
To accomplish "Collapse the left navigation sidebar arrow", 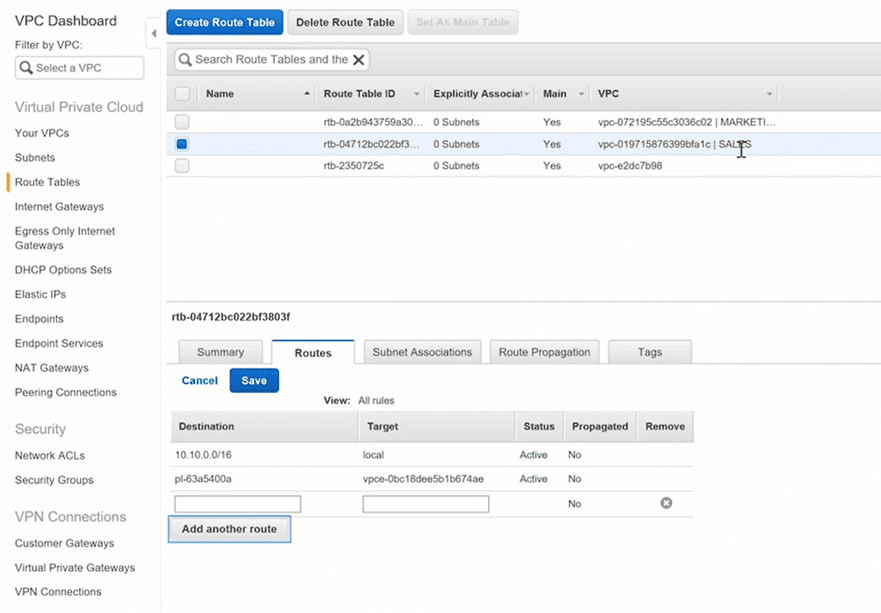I will click(x=153, y=34).
